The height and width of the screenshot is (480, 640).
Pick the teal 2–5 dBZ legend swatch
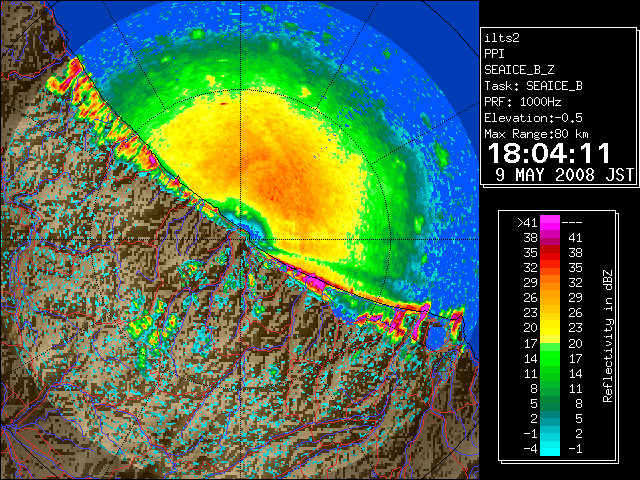click(550, 418)
